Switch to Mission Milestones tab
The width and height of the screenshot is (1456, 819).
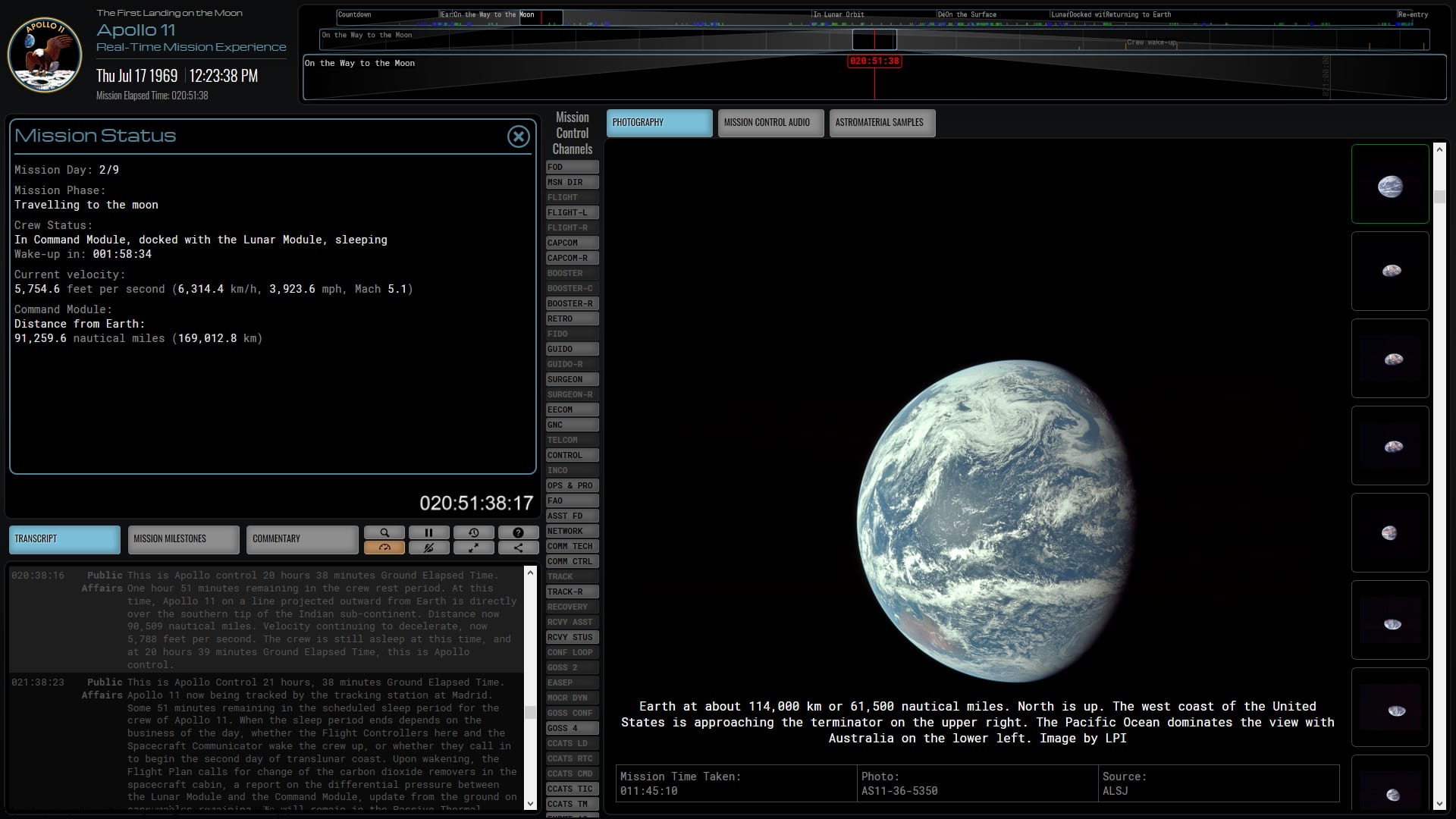pos(184,539)
